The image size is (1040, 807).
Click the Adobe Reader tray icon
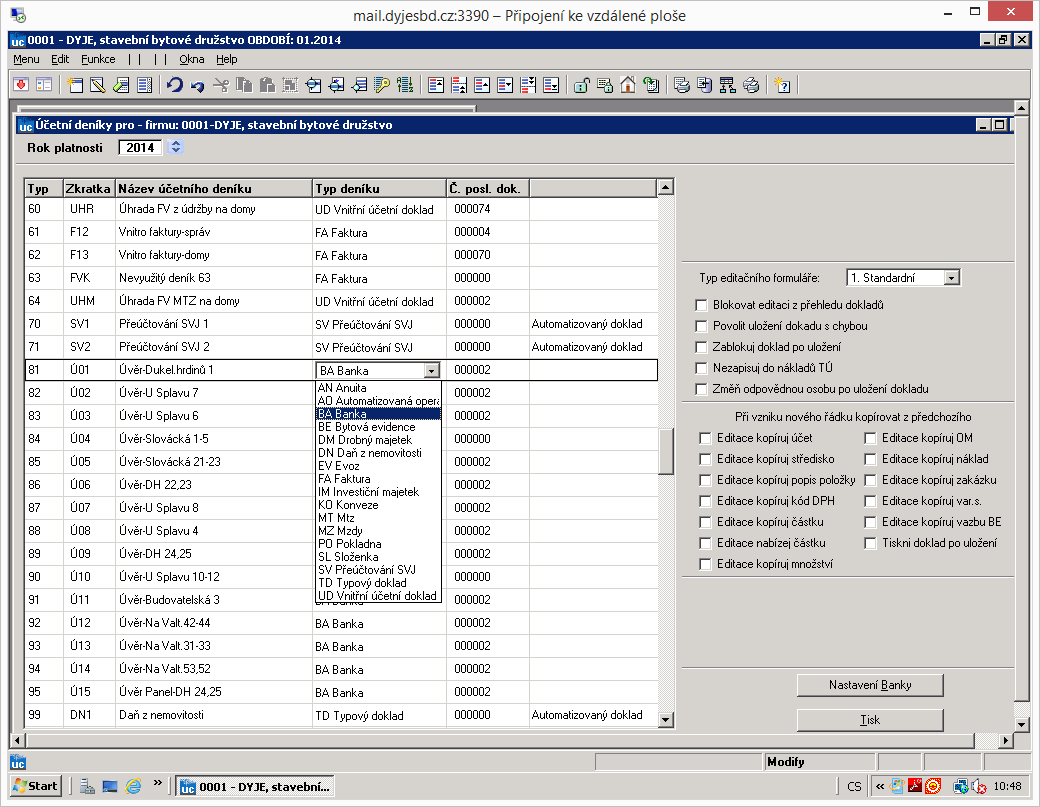[x=915, y=786]
